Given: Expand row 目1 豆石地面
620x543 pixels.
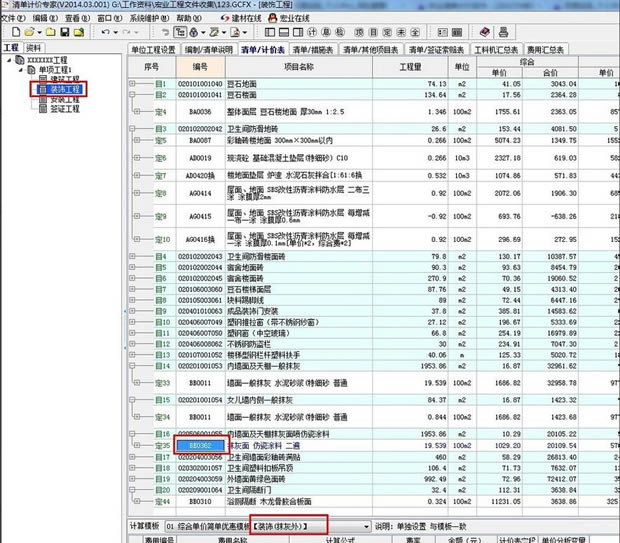Looking at the screenshot, I should [x=132, y=83].
